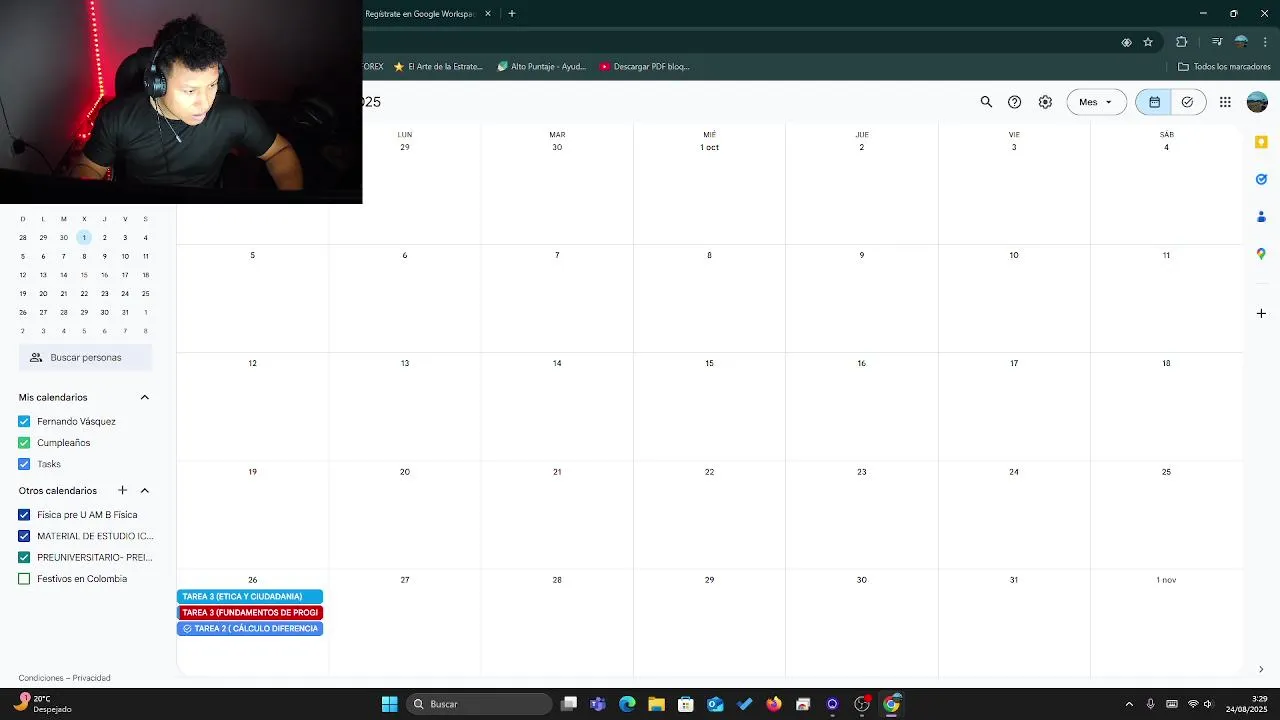The height and width of the screenshot is (720, 1280).
Task: Toggle PREUNIVERSITARIO calendar checkbox
Action: click(x=24, y=557)
